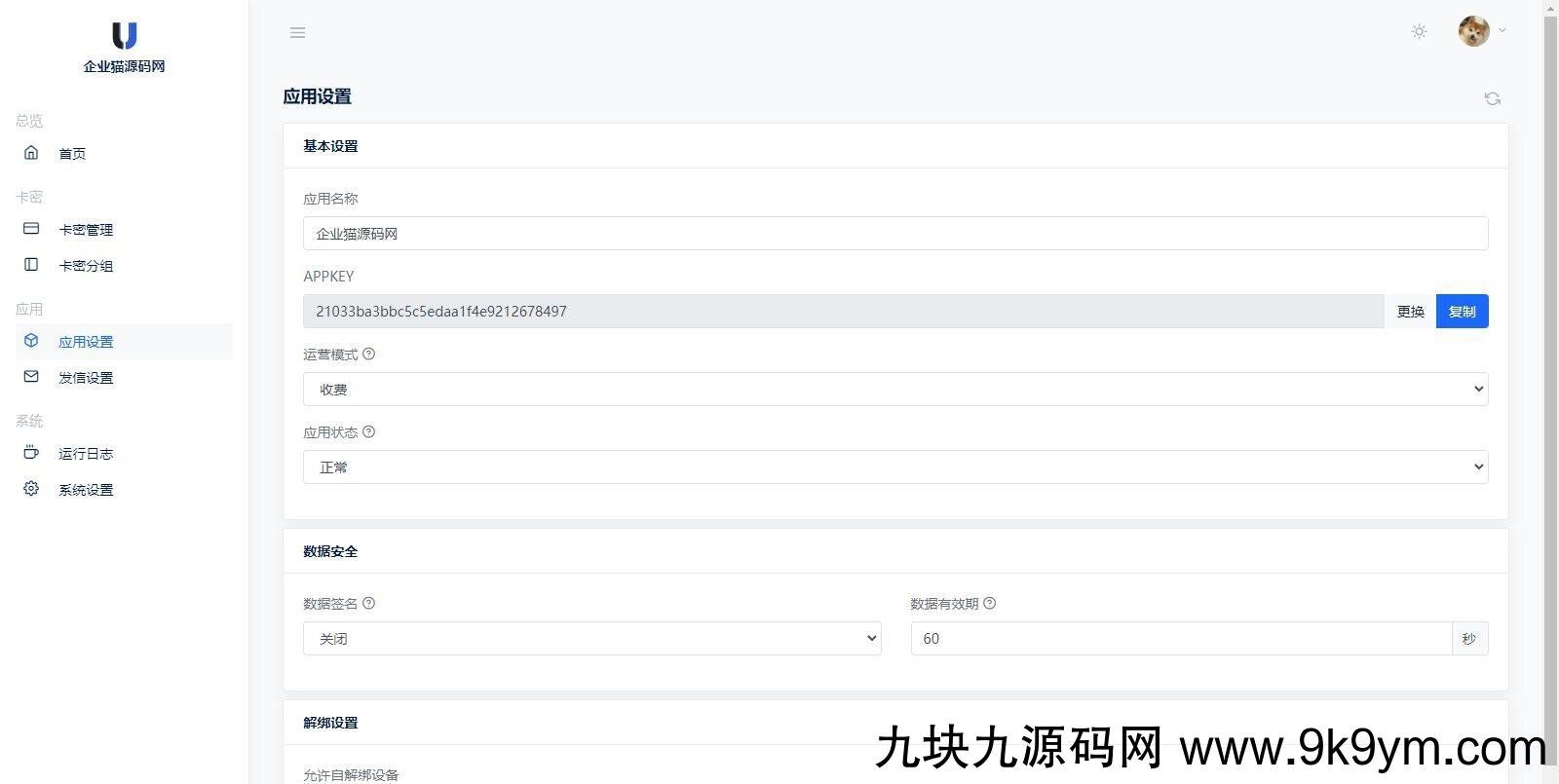Open 卡密分组 from the sidebar
Screen dimensions: 1559x784
(86, 266)
